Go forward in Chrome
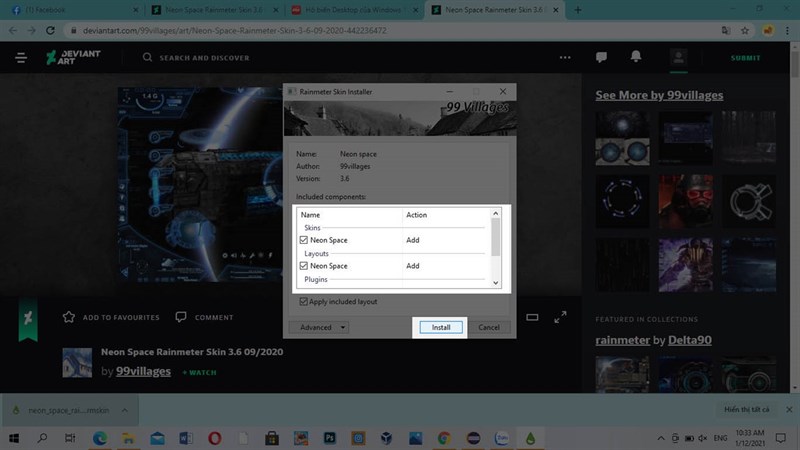 pos(32,31)
